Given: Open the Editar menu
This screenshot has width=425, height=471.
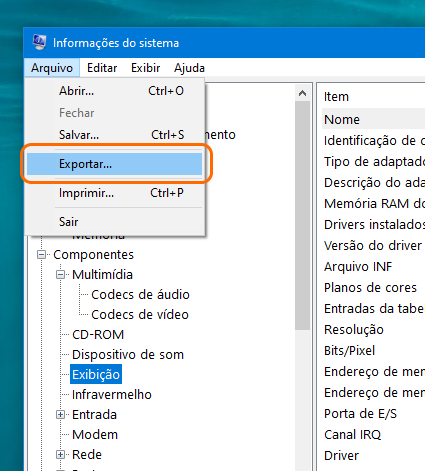Looking at the screenshot, I should [102, 68].
